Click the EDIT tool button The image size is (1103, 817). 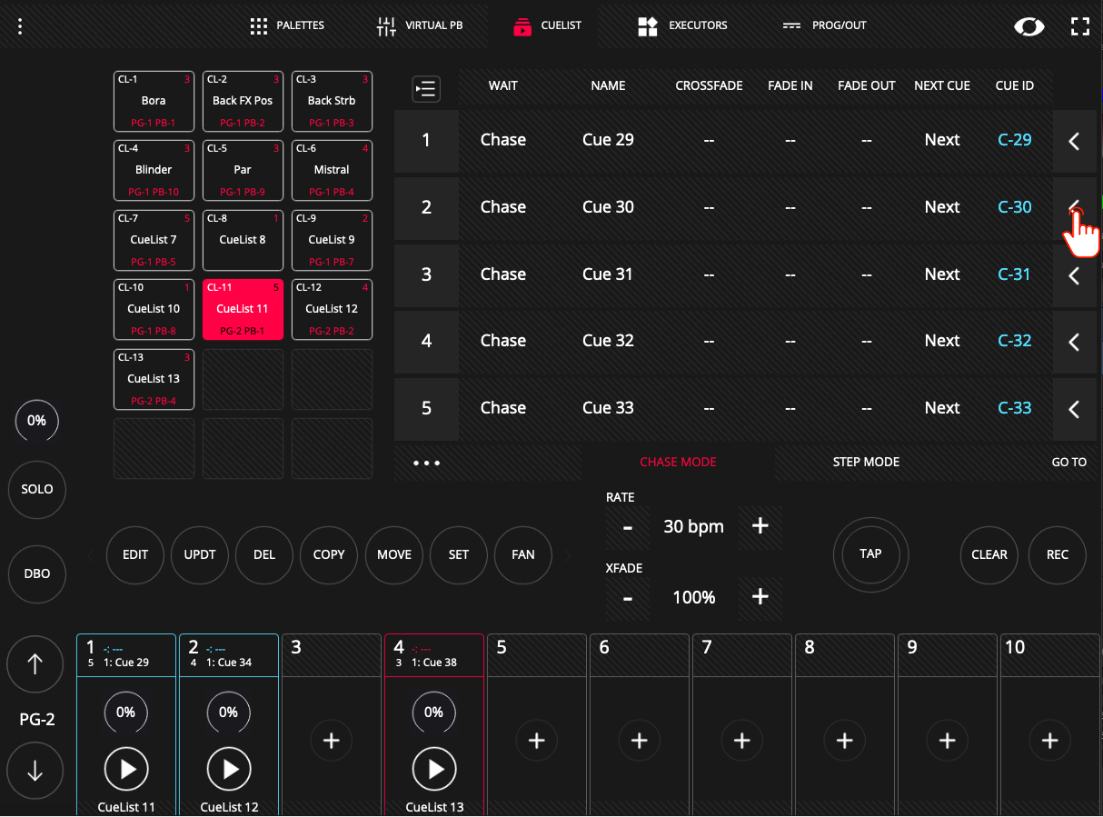point(135,555)
